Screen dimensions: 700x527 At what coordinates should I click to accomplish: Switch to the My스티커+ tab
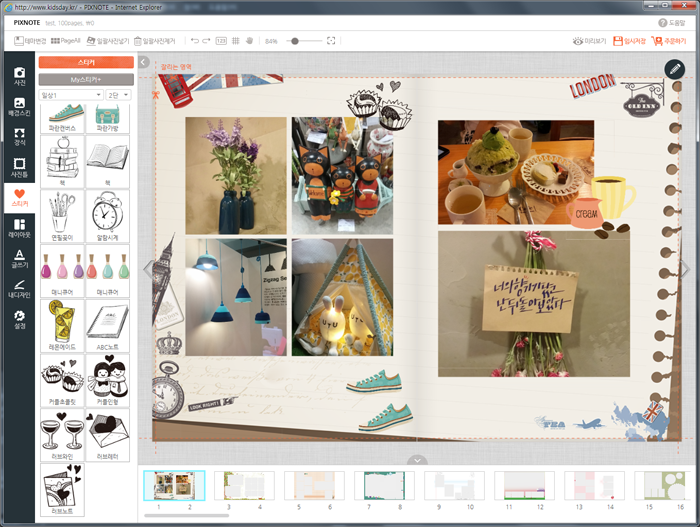pos(86,78)
